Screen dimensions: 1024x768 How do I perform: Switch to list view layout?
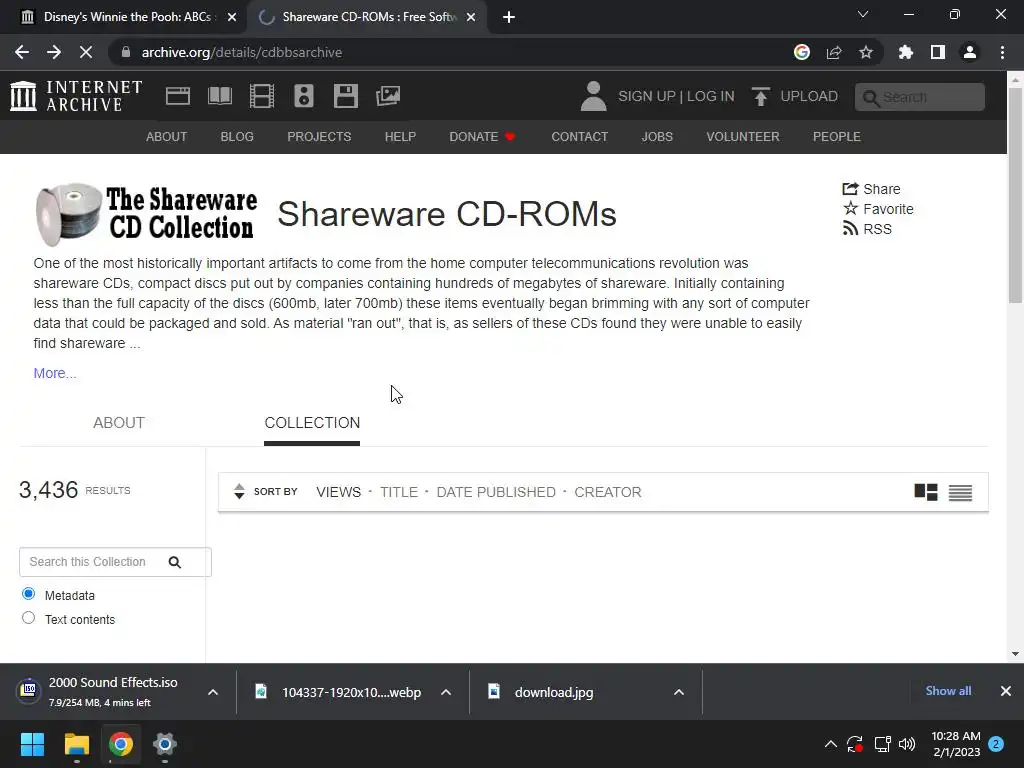point(961,492)
